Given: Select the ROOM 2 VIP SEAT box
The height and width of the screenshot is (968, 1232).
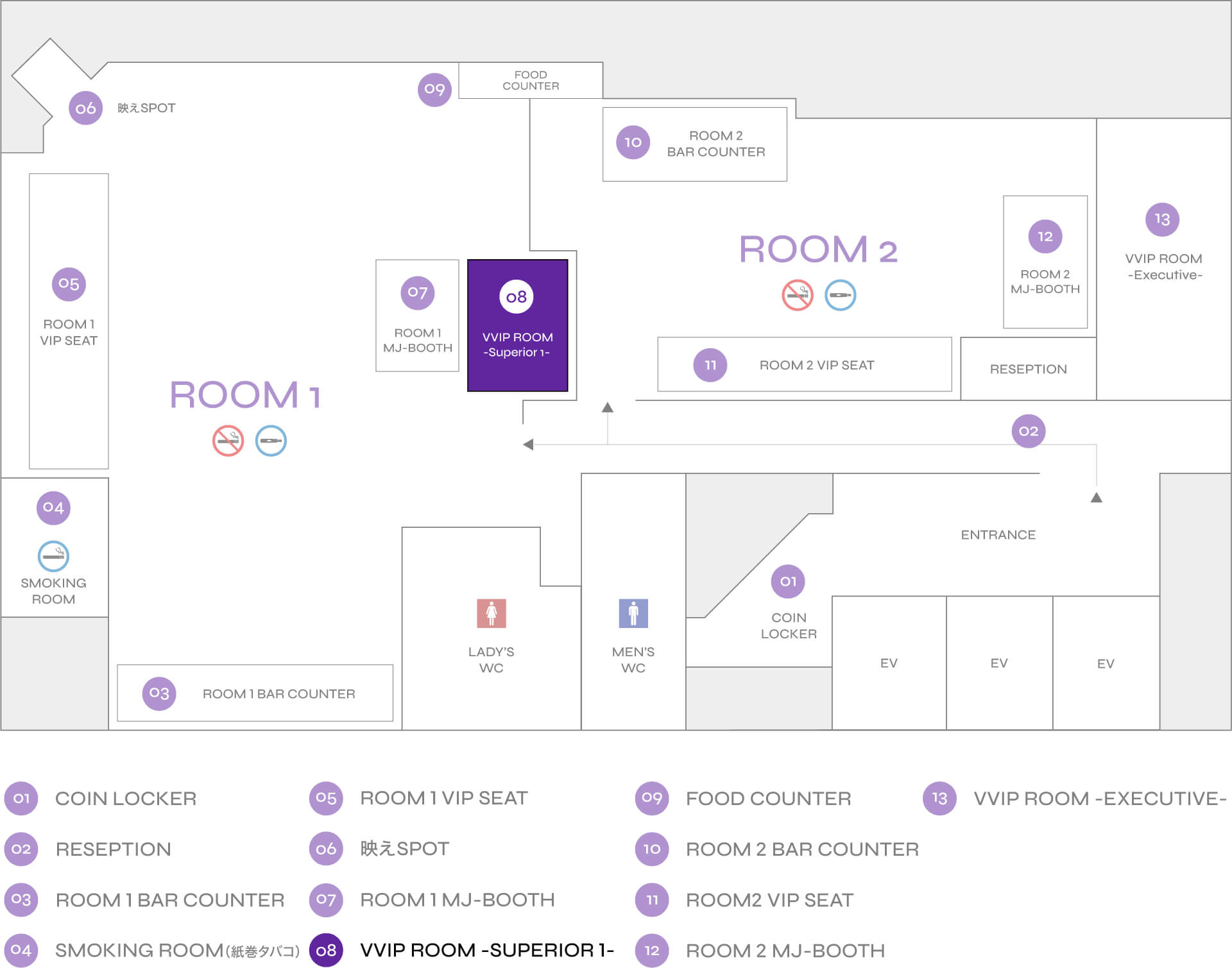Looking at the screenshot, I should tap(804, 364).
